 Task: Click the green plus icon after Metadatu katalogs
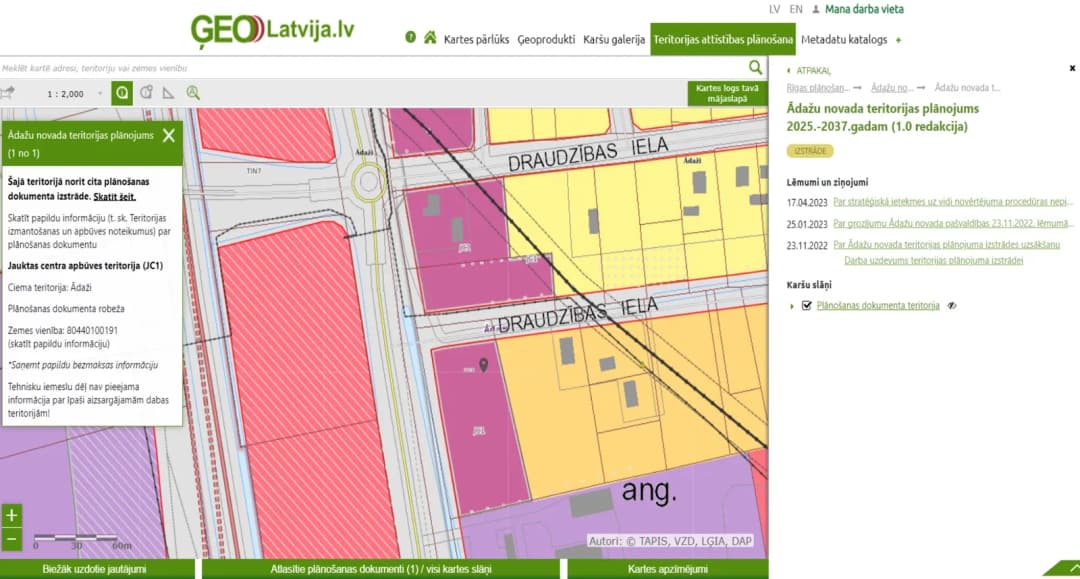tap(898, 40)
